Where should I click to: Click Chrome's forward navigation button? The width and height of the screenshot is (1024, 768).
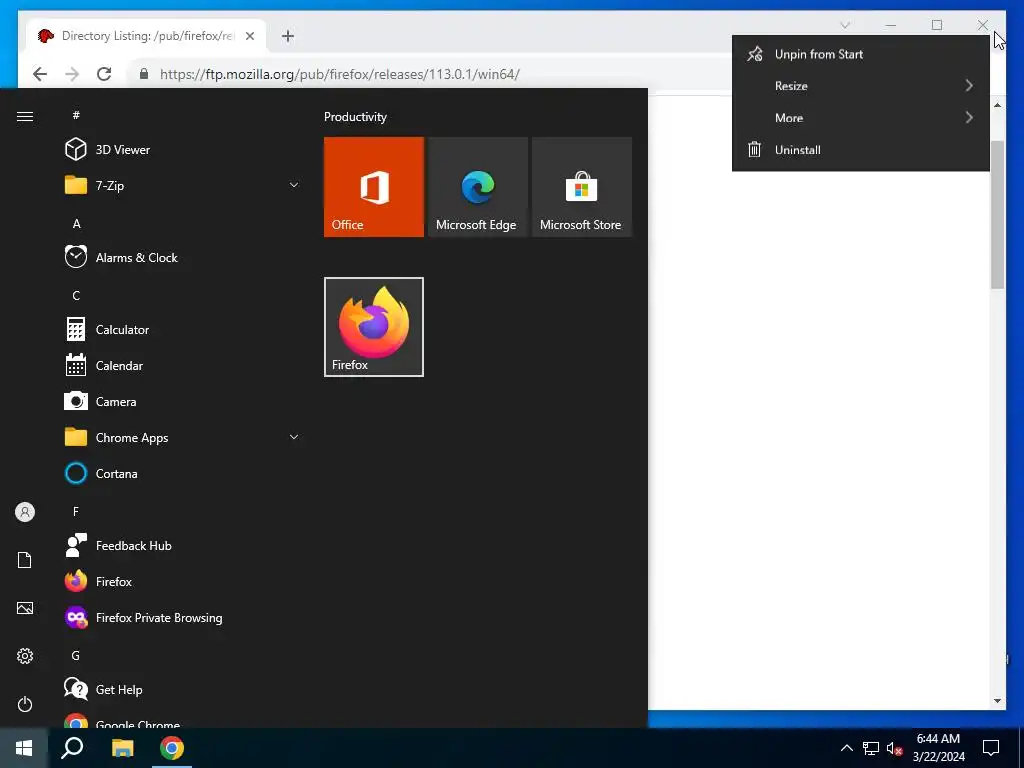(x=72, y=74)
